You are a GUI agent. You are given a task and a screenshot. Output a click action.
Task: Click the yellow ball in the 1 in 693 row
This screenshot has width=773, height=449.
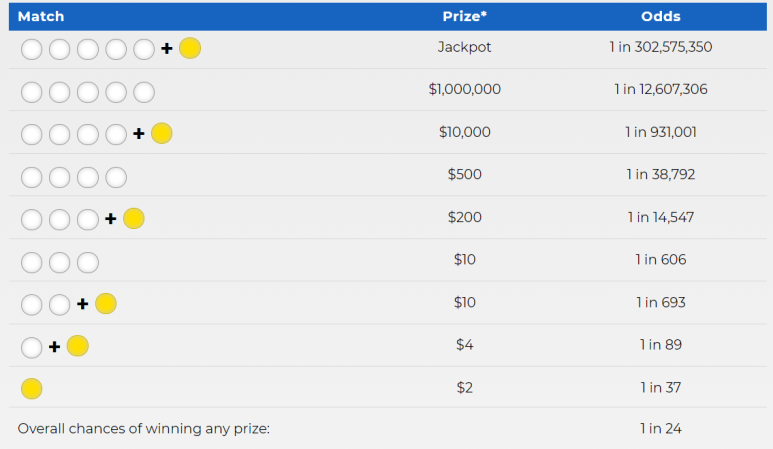(105, 304)
